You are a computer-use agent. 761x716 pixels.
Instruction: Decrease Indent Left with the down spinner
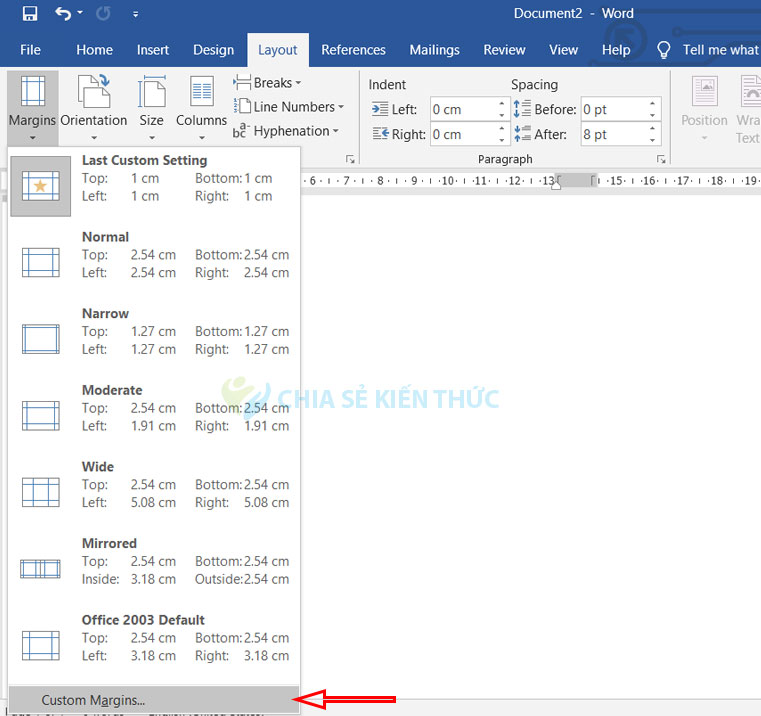pyautogui.click(x=502, y=115)
